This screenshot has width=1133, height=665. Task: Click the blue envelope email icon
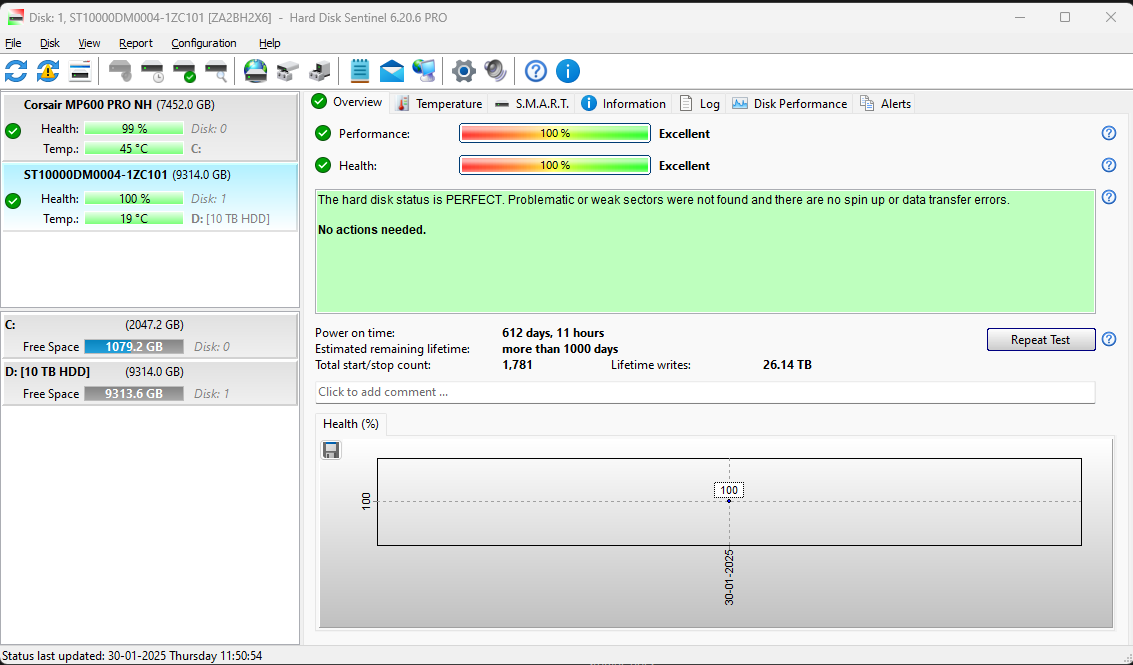(x=391, y=71)
